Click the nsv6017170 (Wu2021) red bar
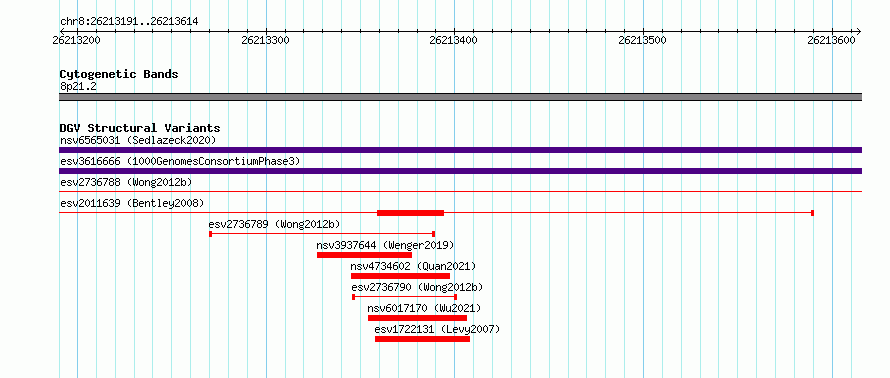 pos(417,318)
